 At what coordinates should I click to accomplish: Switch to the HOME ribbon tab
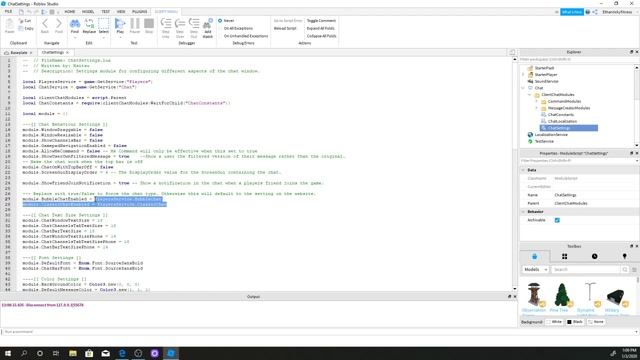click(70, 12)
